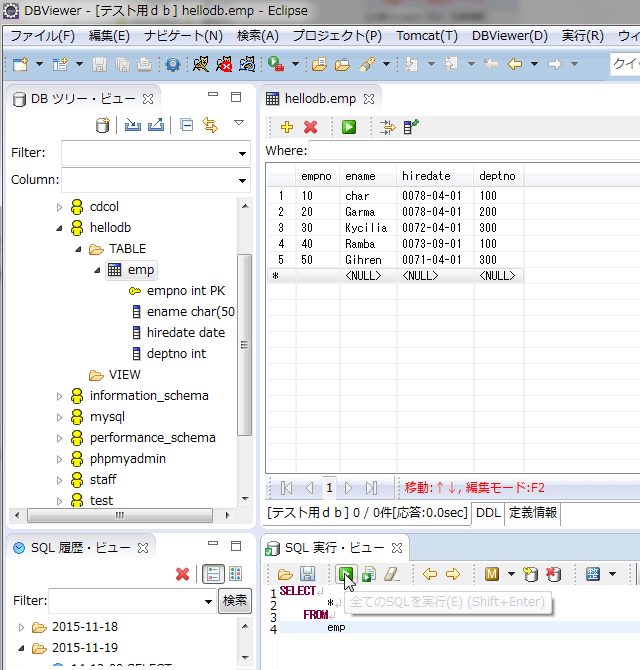Select the empno int PK column node
The image size is (640, 670).
point(186,291)
